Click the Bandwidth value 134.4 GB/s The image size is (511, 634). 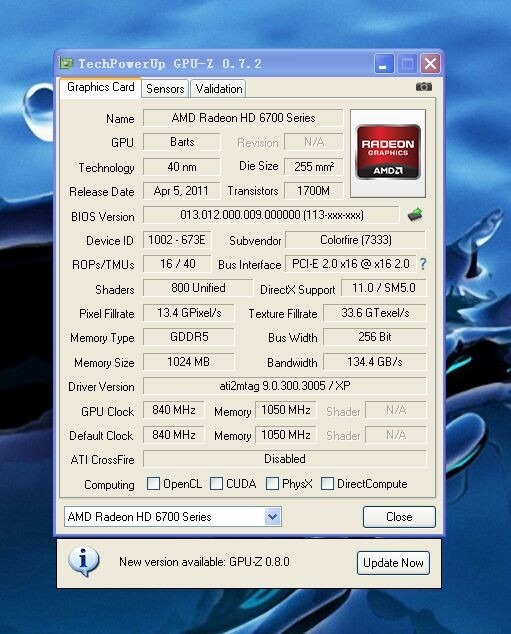[375, 361]
